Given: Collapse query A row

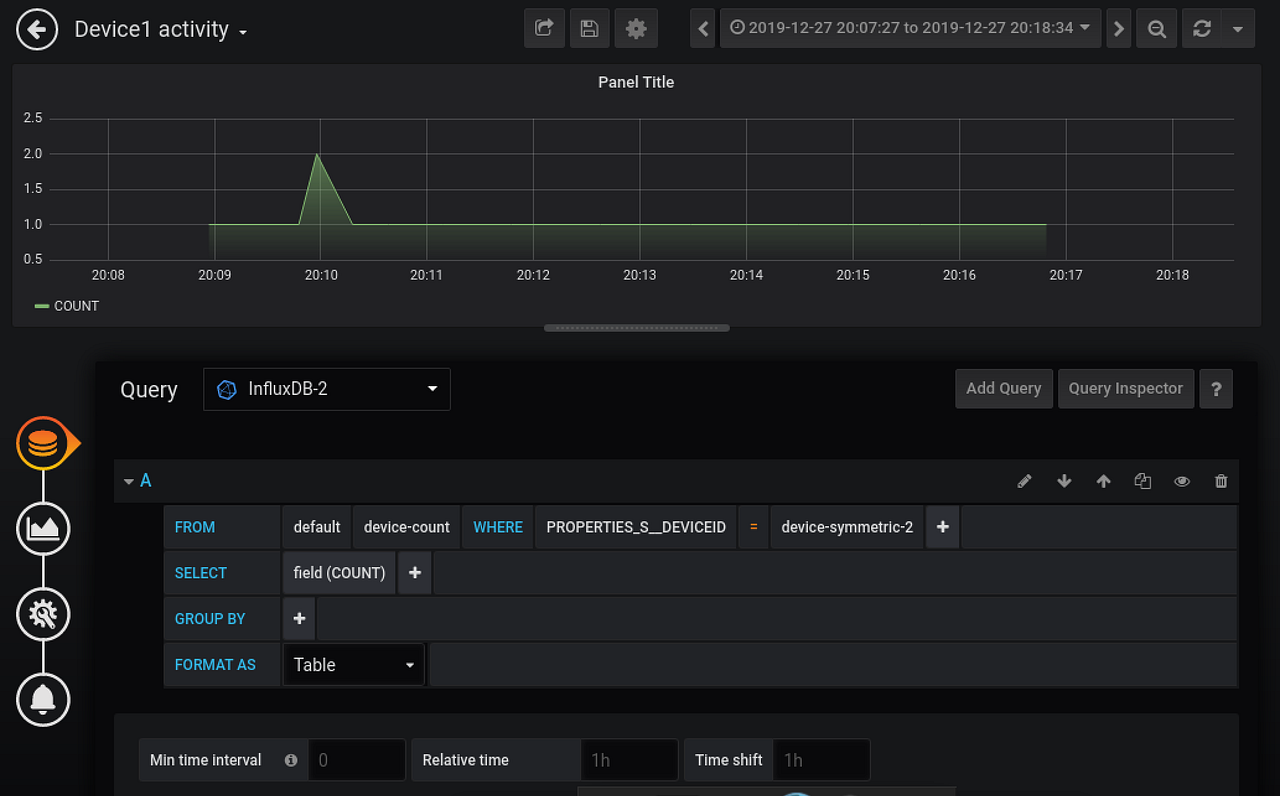Looking at the screenshot, I should click(137, 481).
